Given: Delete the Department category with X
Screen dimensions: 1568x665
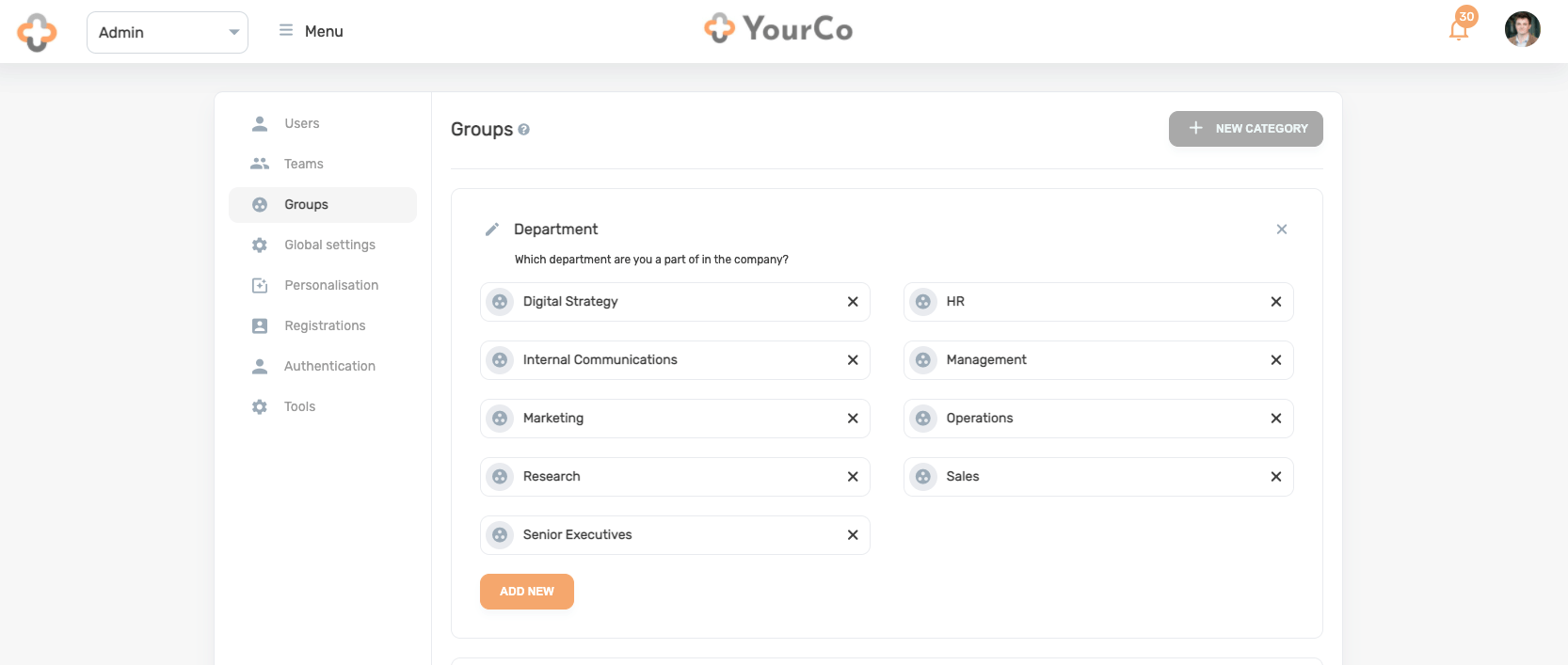Looking at the screenshot, I should (x=1281, y=230).
